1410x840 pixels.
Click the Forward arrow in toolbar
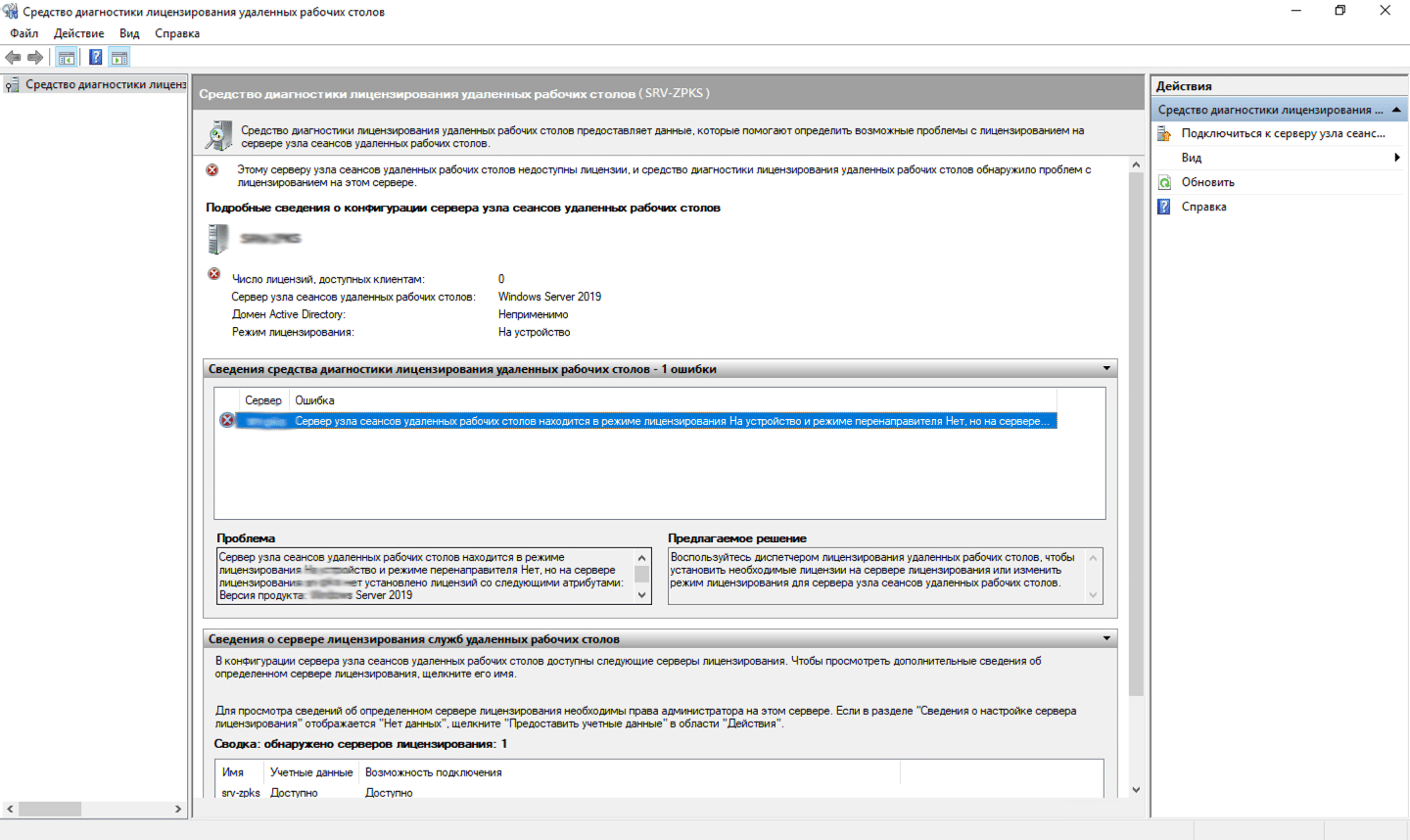[x=35, y=58]
